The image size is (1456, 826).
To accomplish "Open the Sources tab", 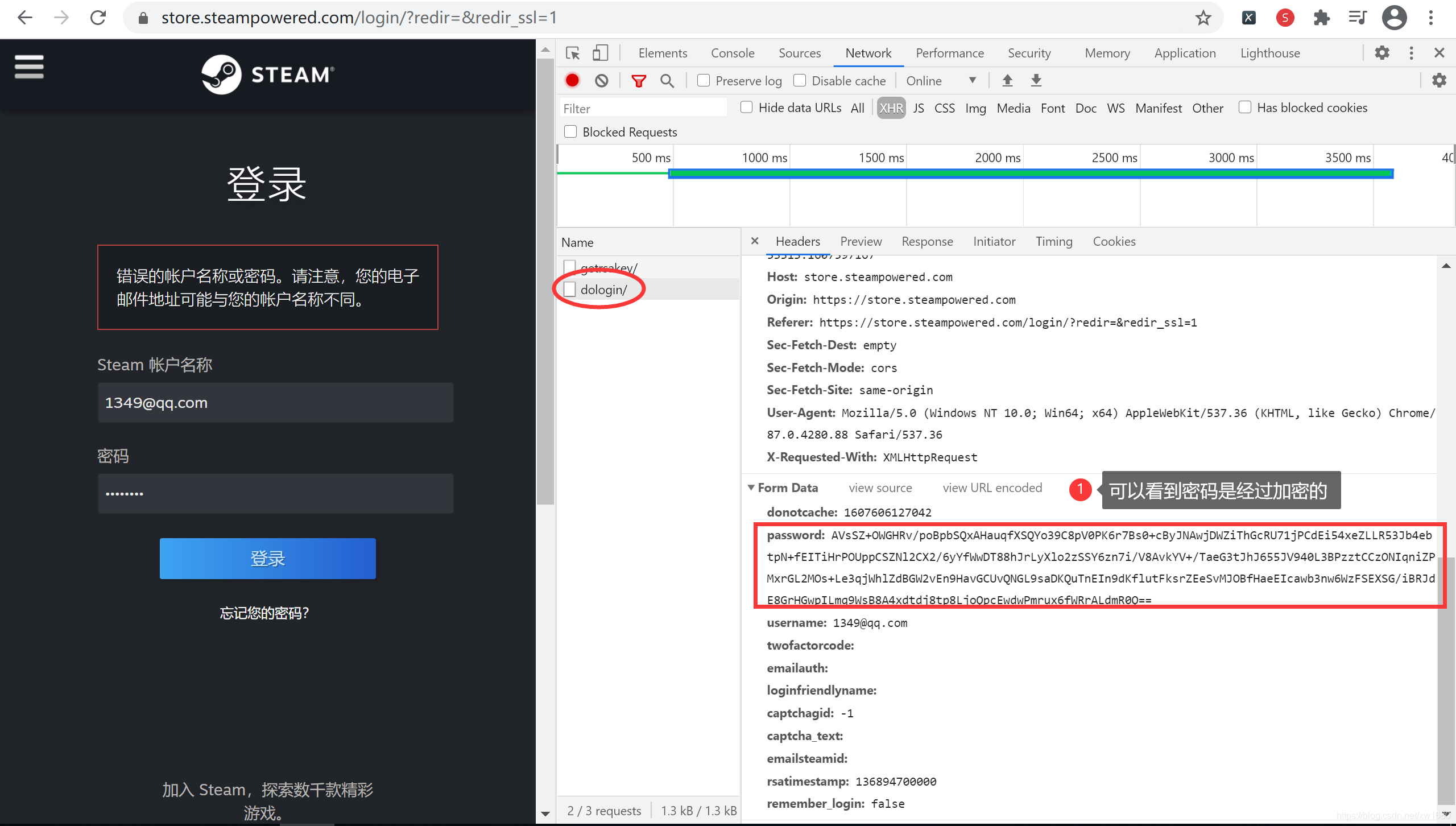I will coord(800,53).
